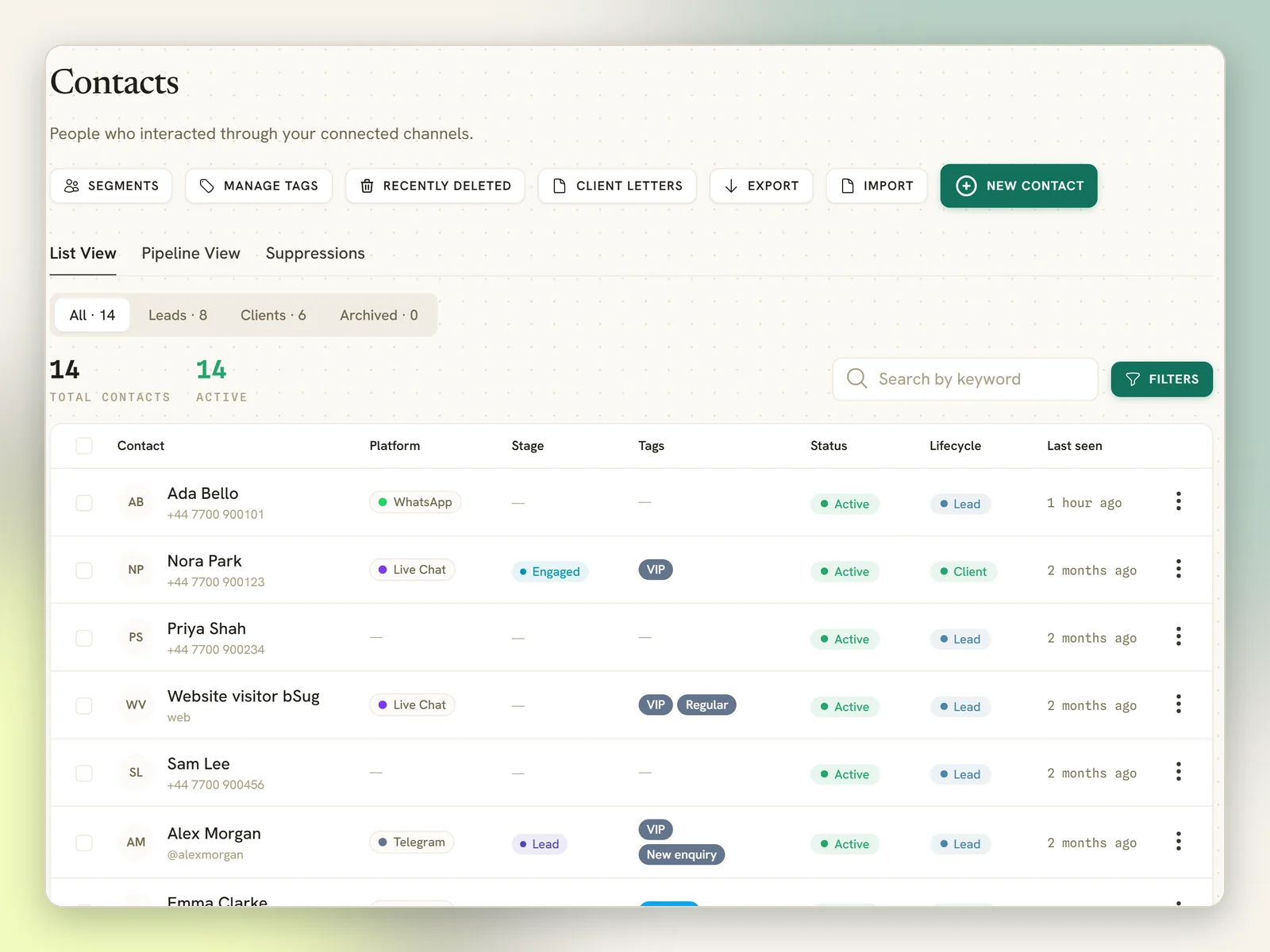Click the WV avatar icon
This screenshot has width=1270, height=952.
137,704
